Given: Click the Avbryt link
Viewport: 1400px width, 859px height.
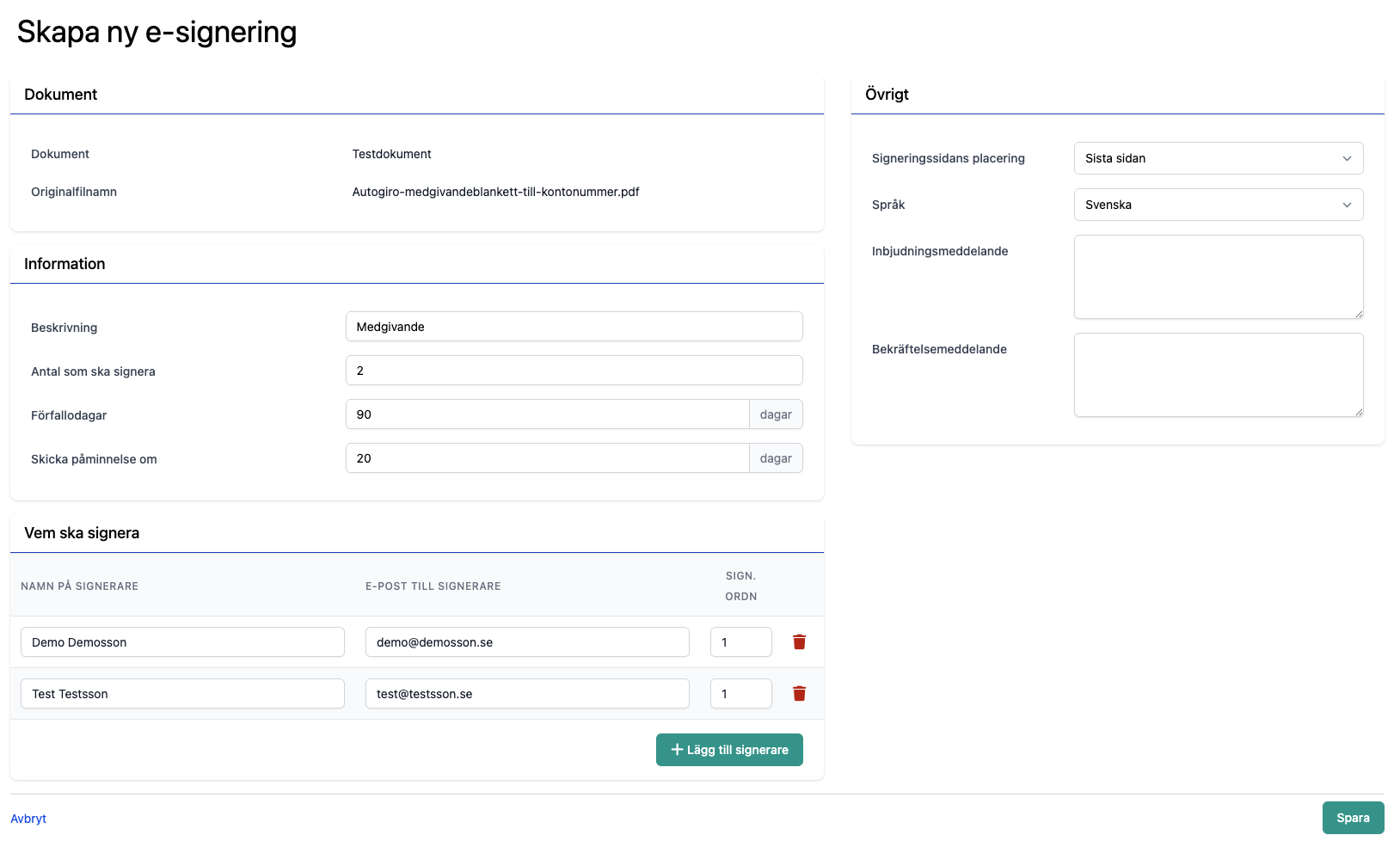Looking at the screenshot, I should [28, 819].
